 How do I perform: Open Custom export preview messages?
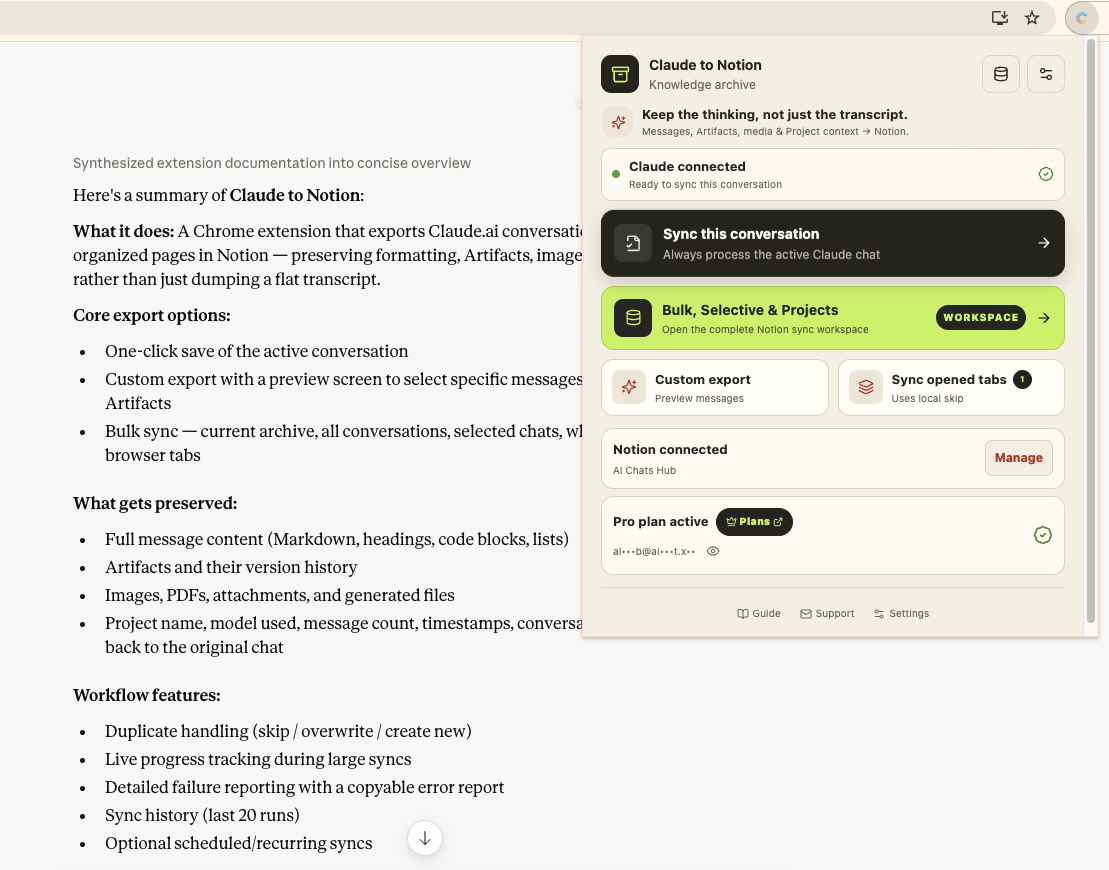click(x=714, y=388)
